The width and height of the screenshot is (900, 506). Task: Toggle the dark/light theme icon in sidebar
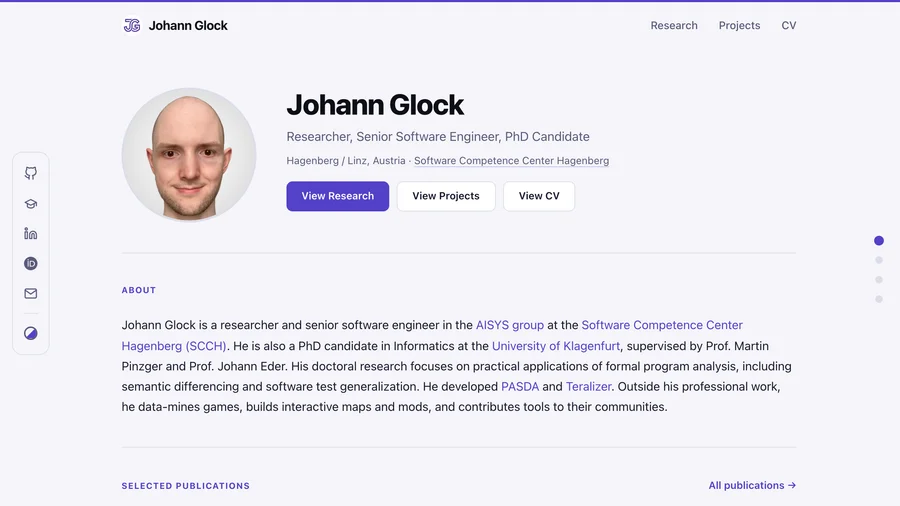31,333
